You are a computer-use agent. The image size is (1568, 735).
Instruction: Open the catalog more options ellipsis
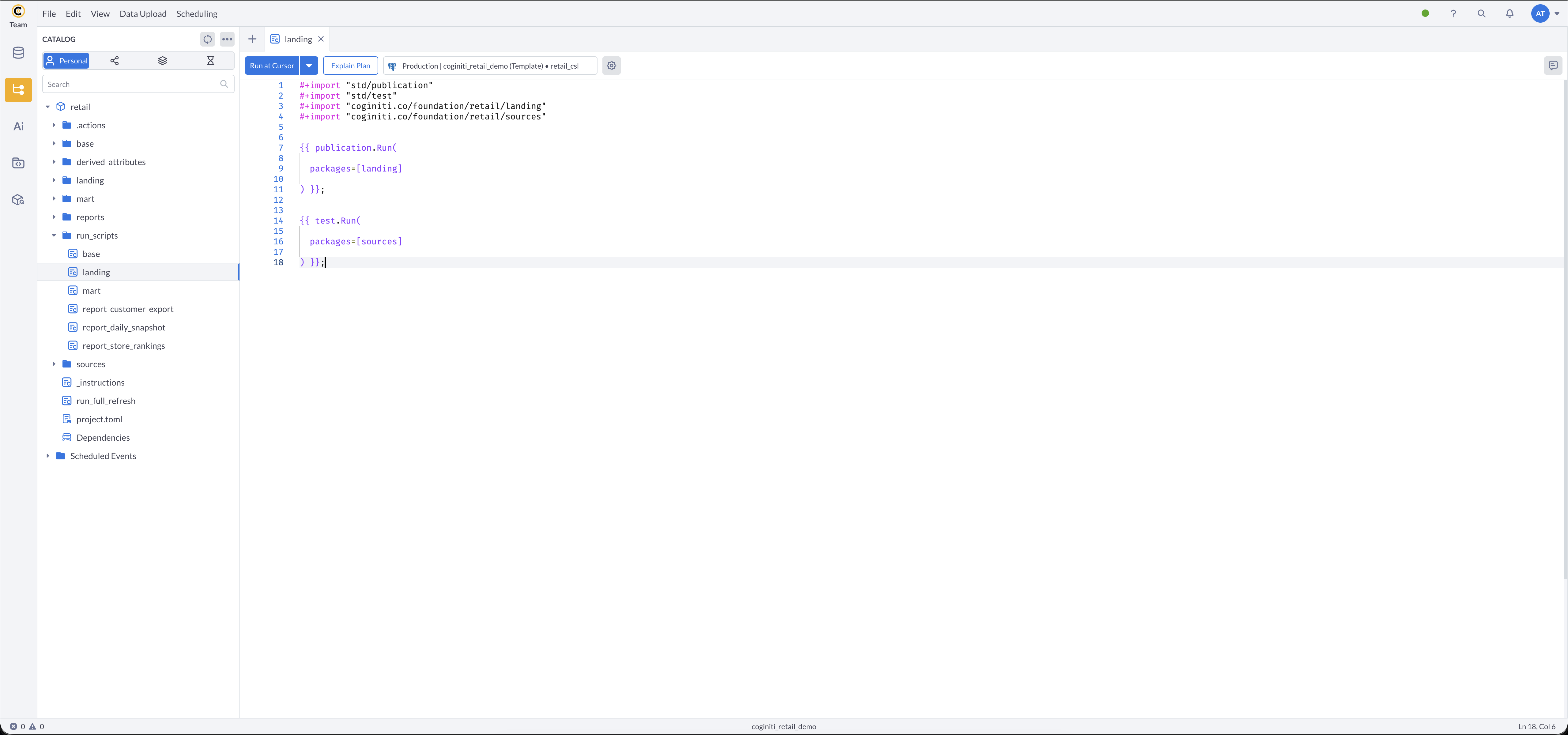227,39
